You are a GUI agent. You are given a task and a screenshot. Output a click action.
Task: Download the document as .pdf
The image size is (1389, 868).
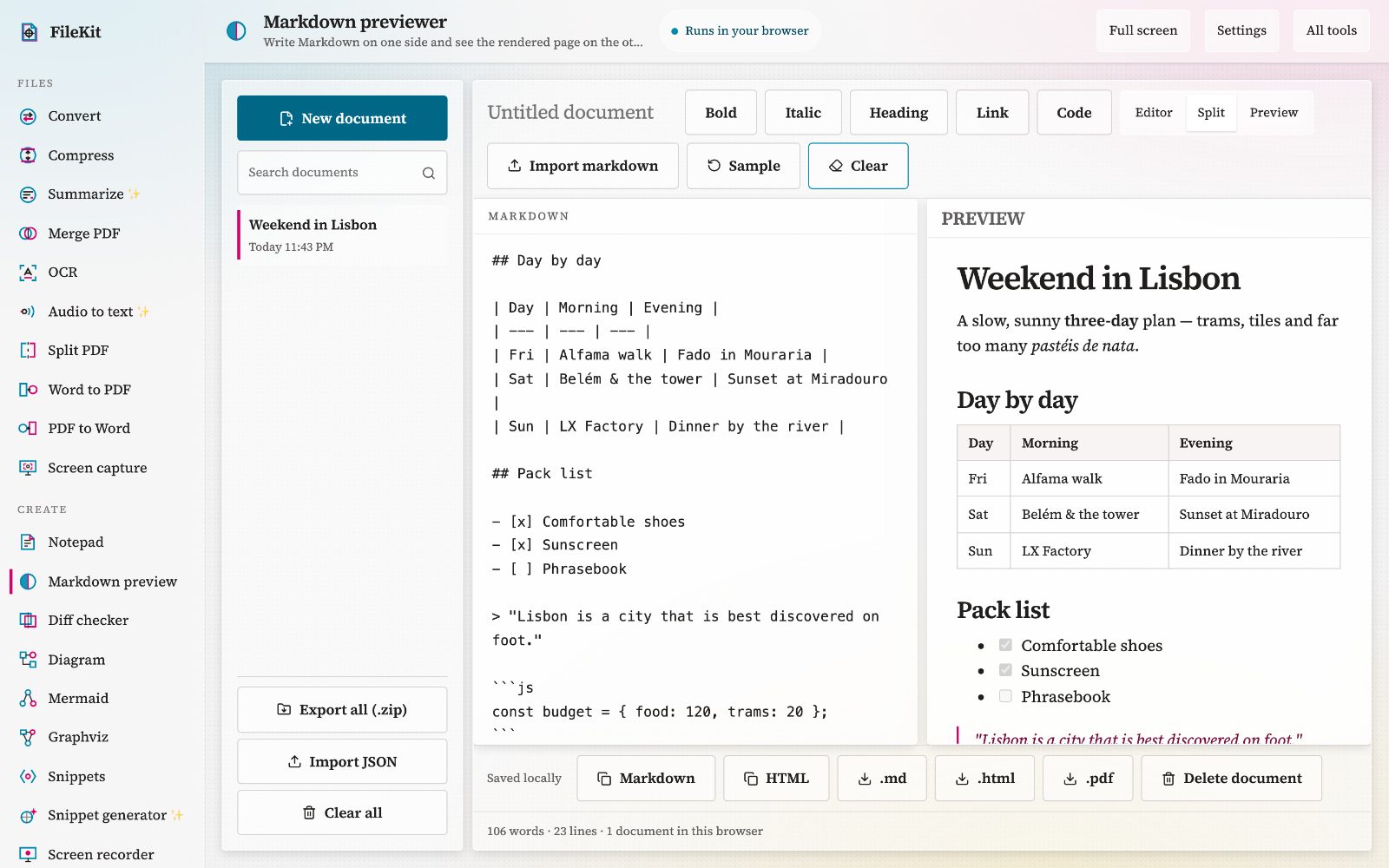coord(1088,779)
